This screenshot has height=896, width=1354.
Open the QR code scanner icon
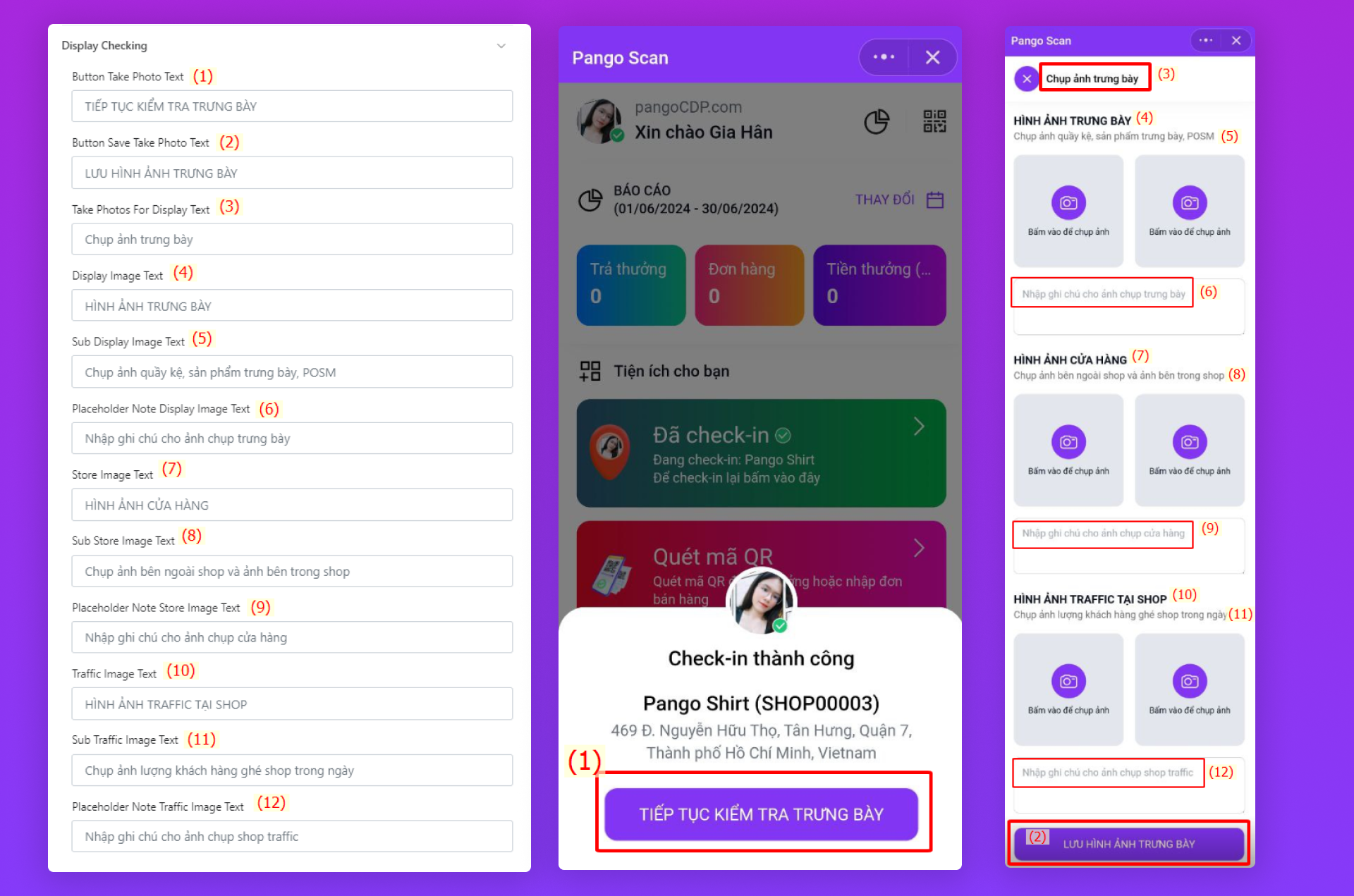click(934, 121)
